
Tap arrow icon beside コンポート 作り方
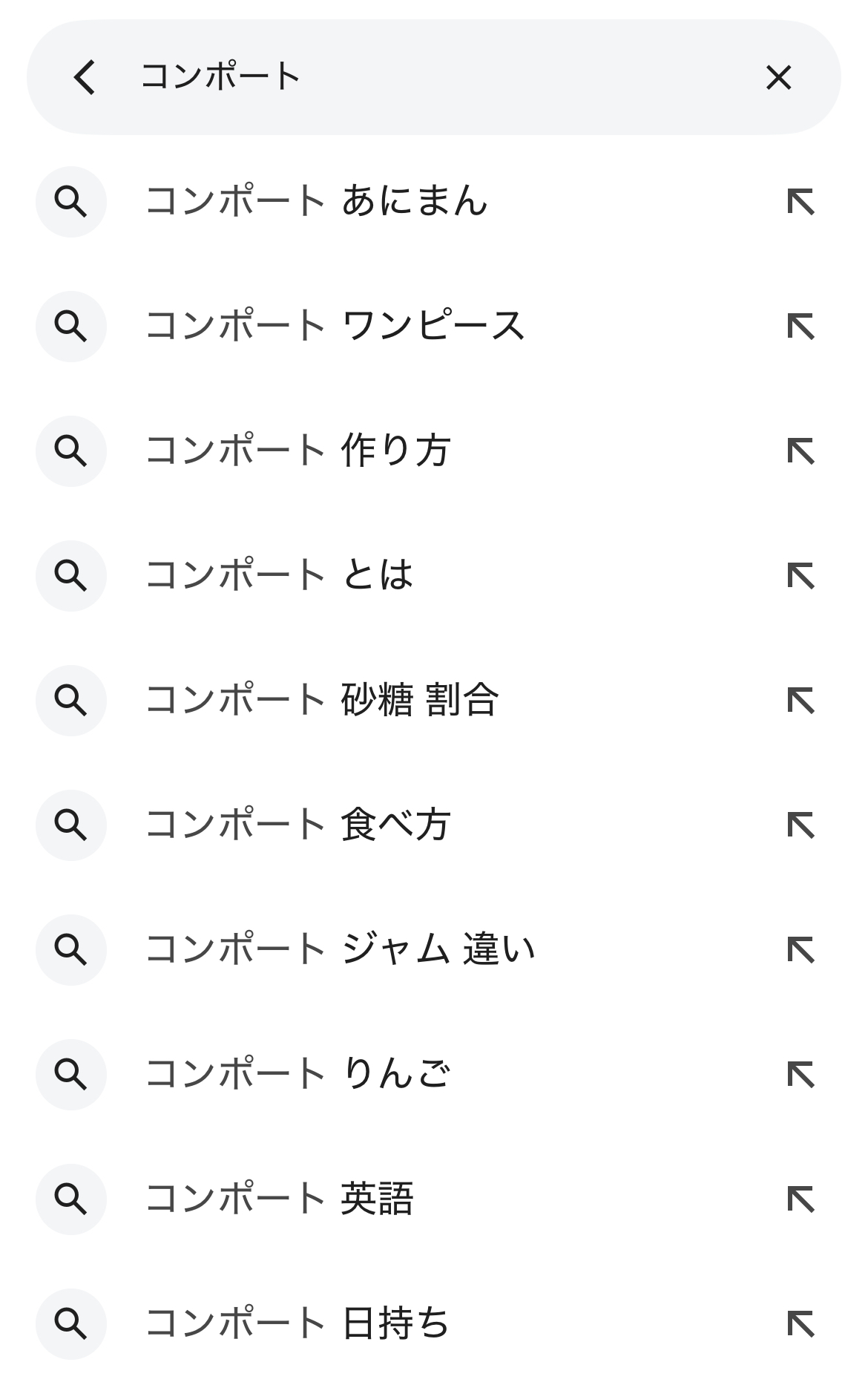tap(800, 451)
